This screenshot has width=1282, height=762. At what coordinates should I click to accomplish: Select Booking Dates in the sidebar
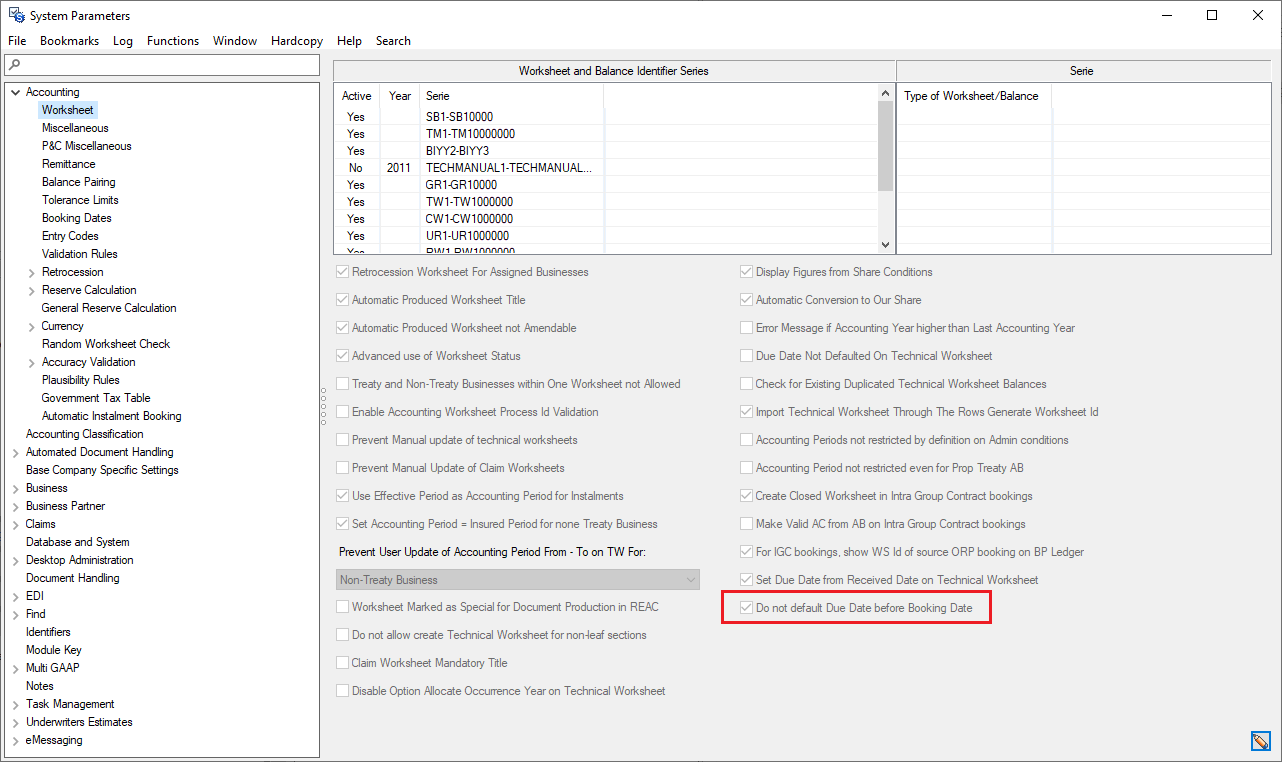click(76, 217)
